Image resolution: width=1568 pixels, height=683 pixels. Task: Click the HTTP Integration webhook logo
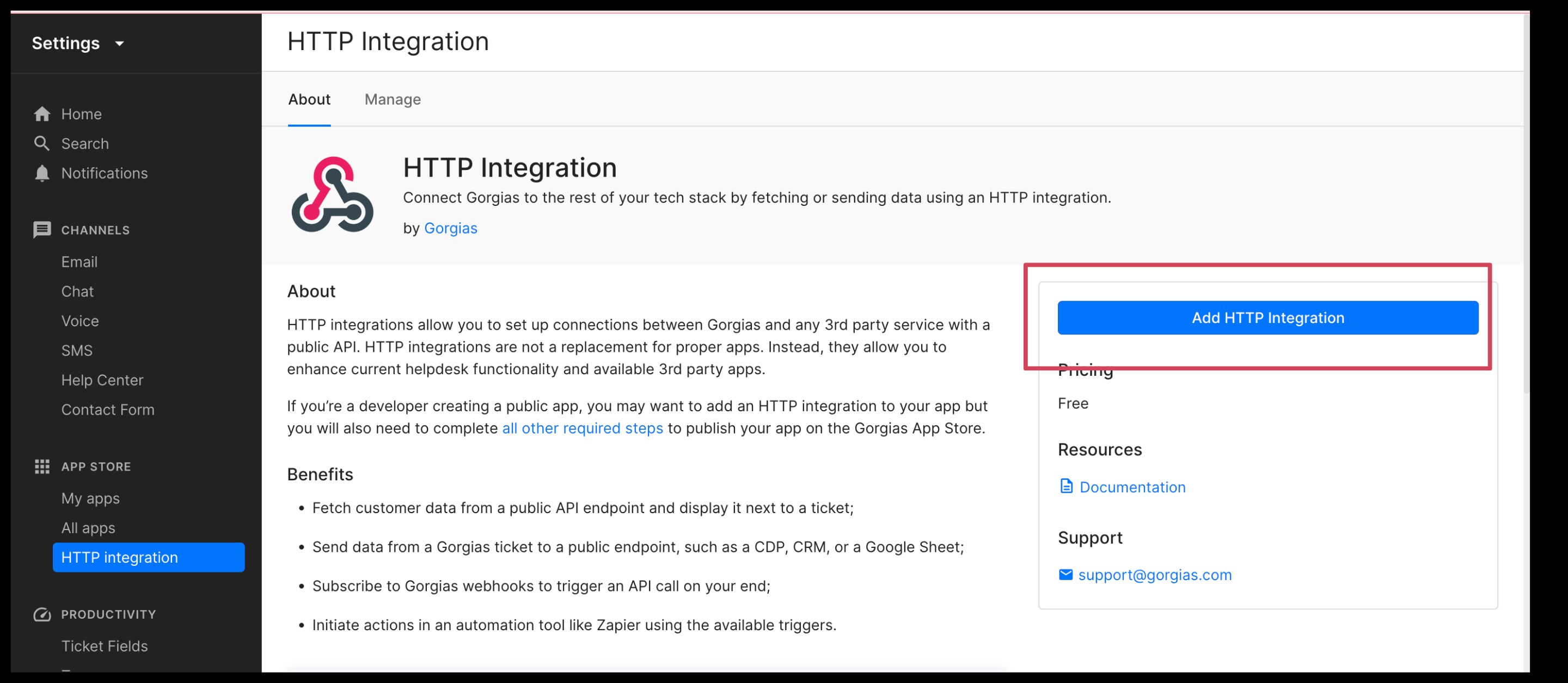click(x=332, y=196)
